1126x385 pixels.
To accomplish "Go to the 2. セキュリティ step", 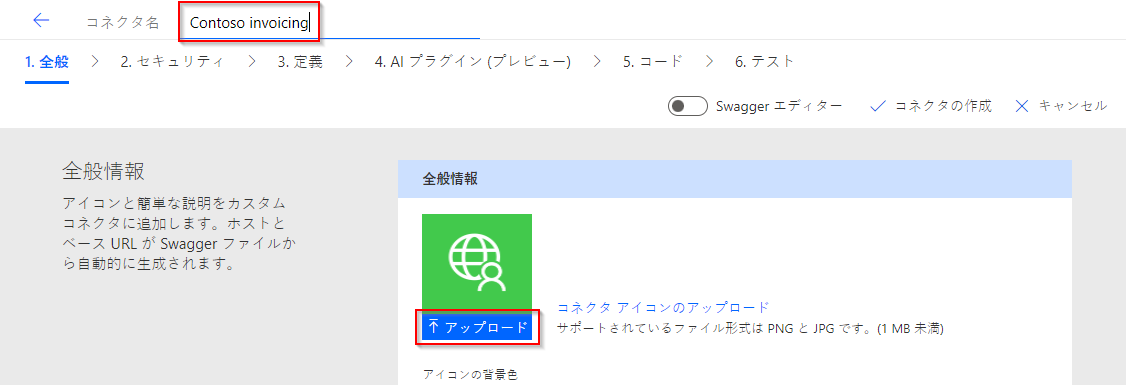I will tap(172, 62).
